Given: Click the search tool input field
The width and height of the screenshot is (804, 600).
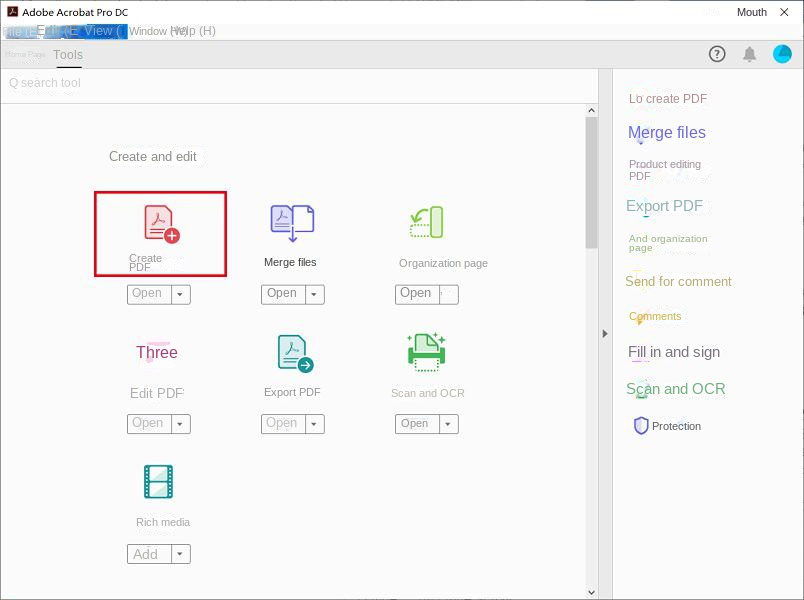Looking at the screenshot, I should point(299,83).
